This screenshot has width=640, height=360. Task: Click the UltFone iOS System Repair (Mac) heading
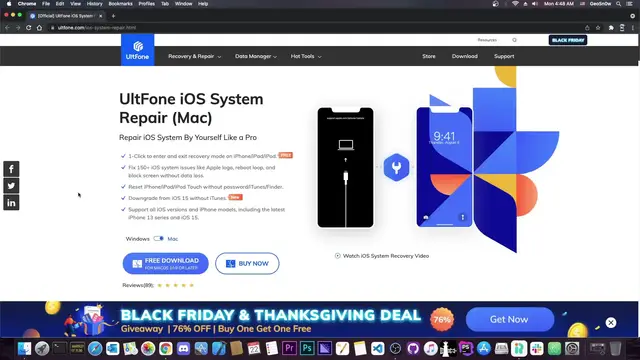click(x=191, y=108)
